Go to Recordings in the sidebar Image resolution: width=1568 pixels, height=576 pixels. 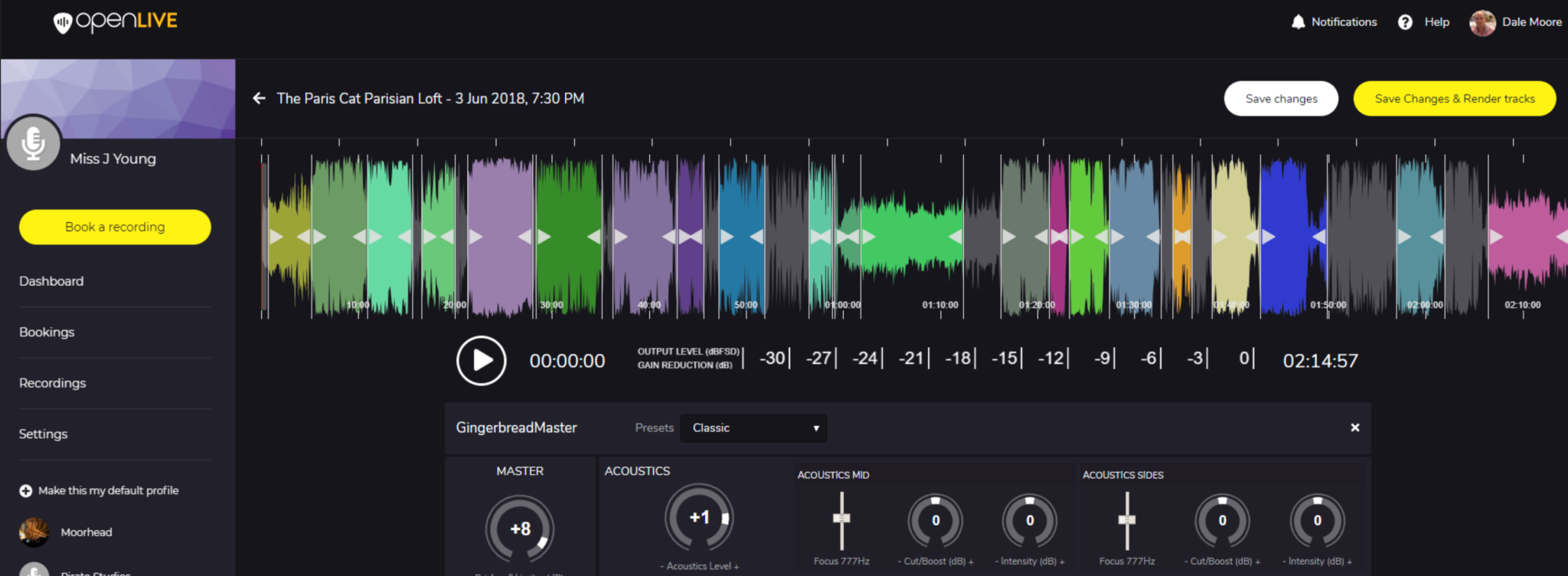point(52,383)
